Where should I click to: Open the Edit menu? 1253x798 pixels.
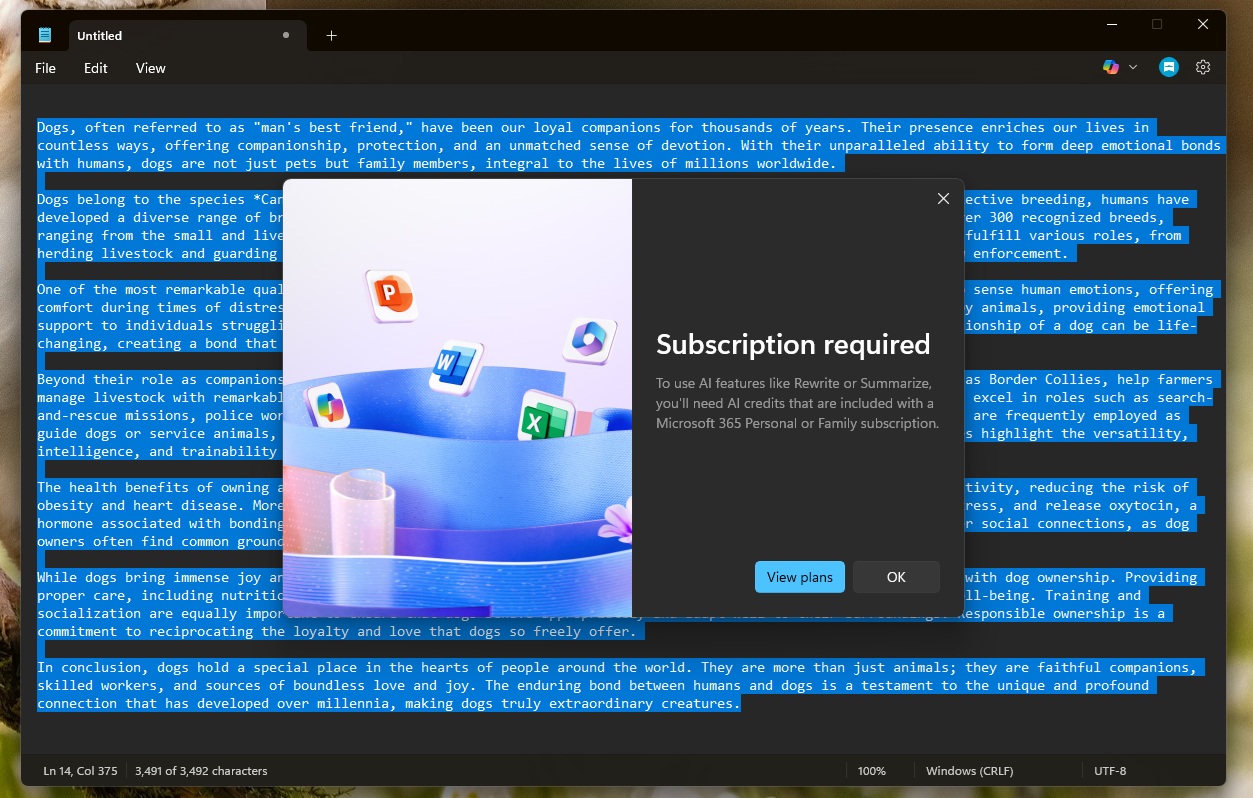[95, 68]
